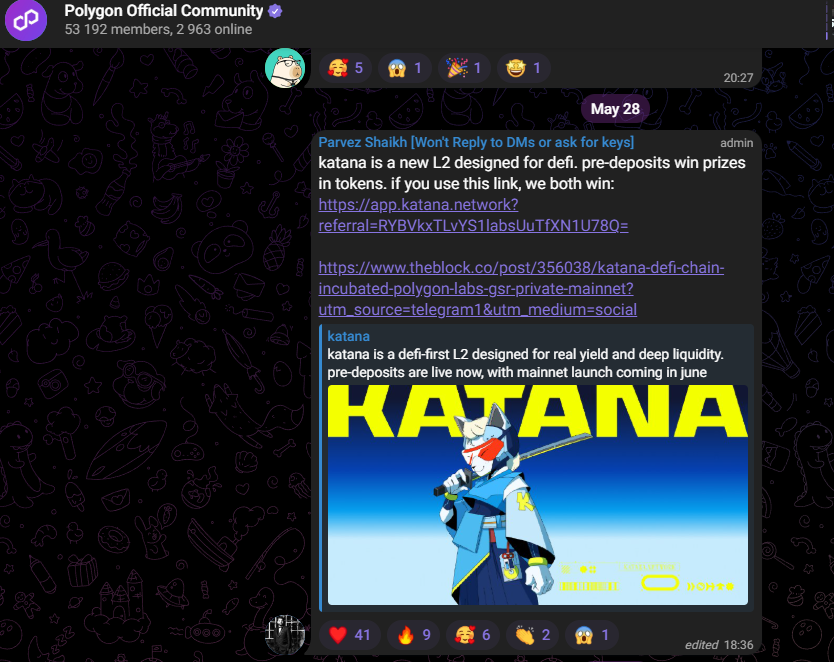The height and width of the screenshot is (662, 834).
Task: Toggle the smiling hearts reaction with 6
Action: click(473, 634)
